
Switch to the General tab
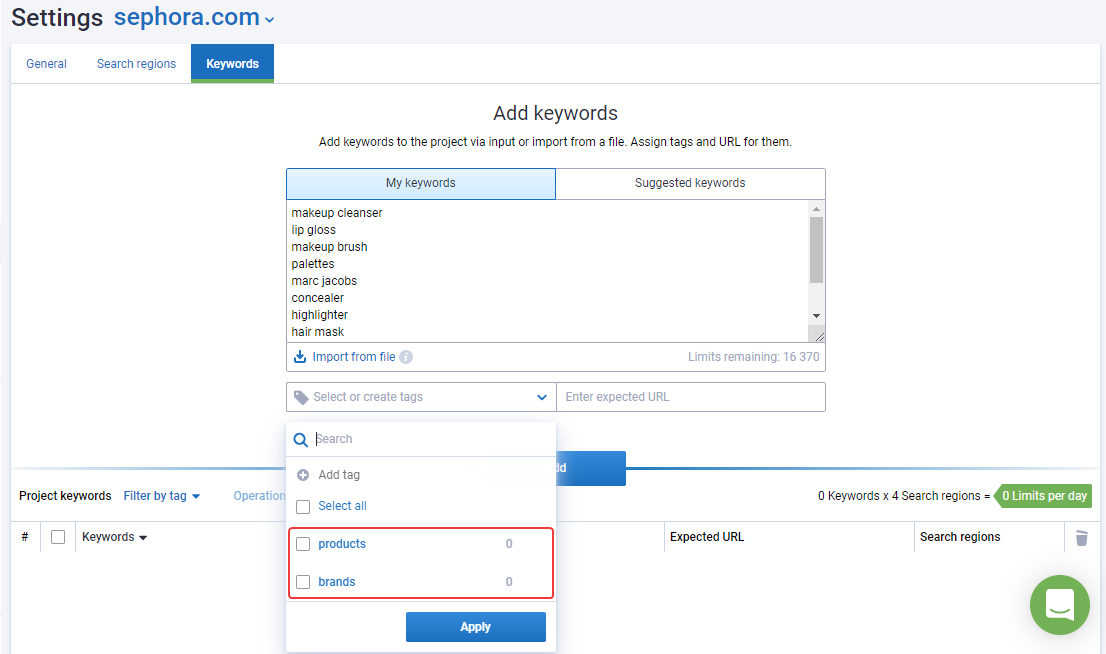[47, 63]
